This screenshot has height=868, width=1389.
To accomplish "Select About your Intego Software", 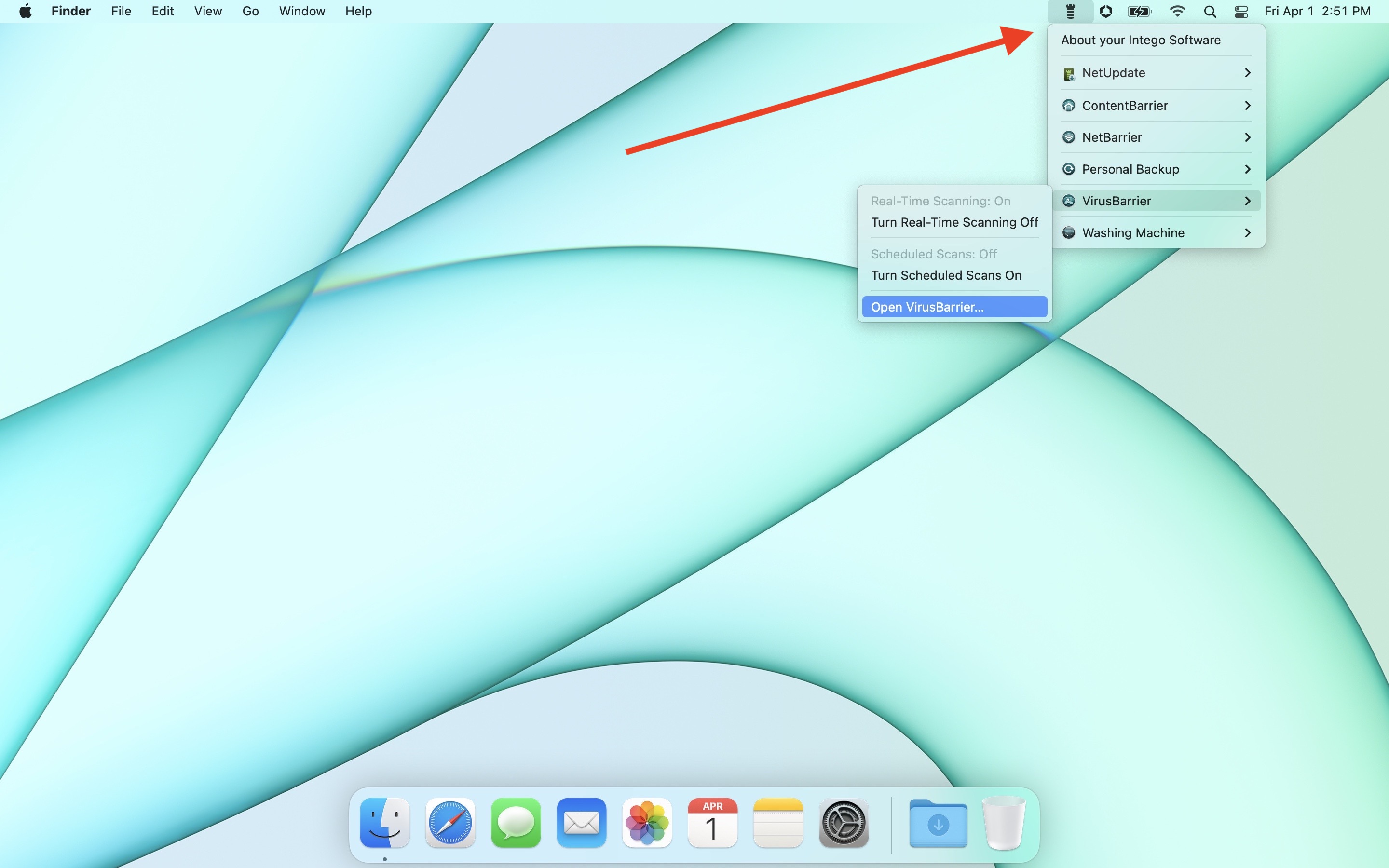I will pos(1141,40).
